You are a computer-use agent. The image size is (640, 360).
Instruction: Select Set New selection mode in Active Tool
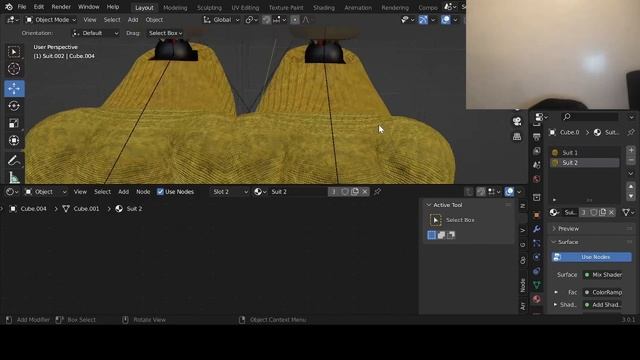(x=431, y=235)
